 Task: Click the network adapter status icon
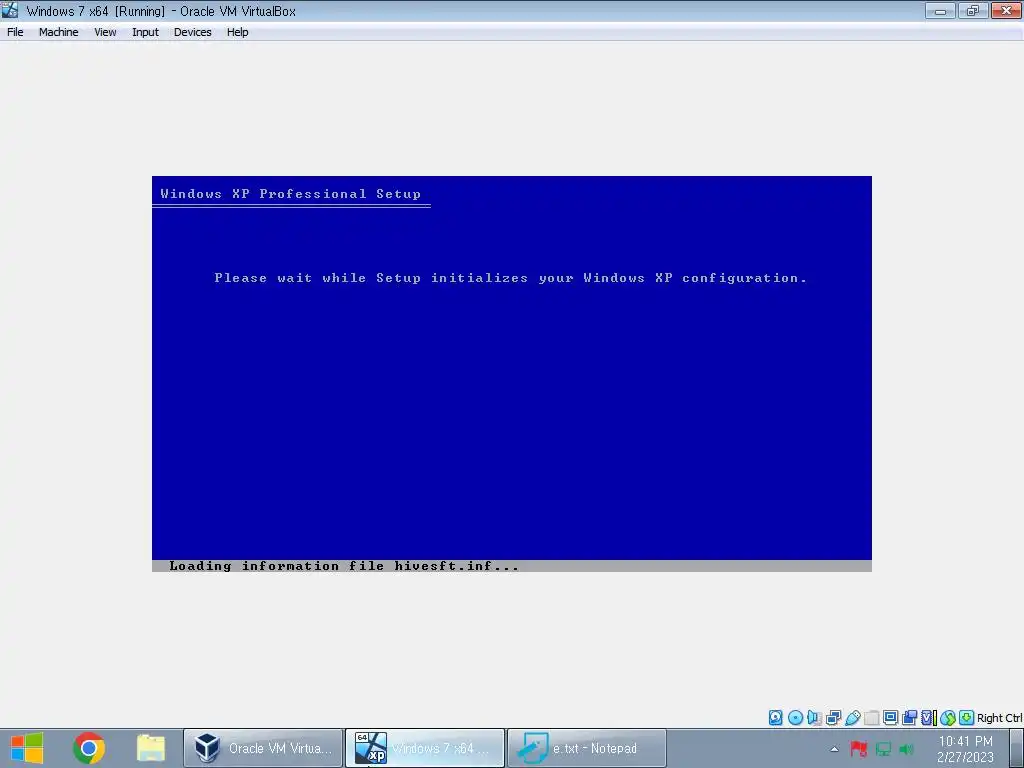pyautogui.click(x=833, y=718)
